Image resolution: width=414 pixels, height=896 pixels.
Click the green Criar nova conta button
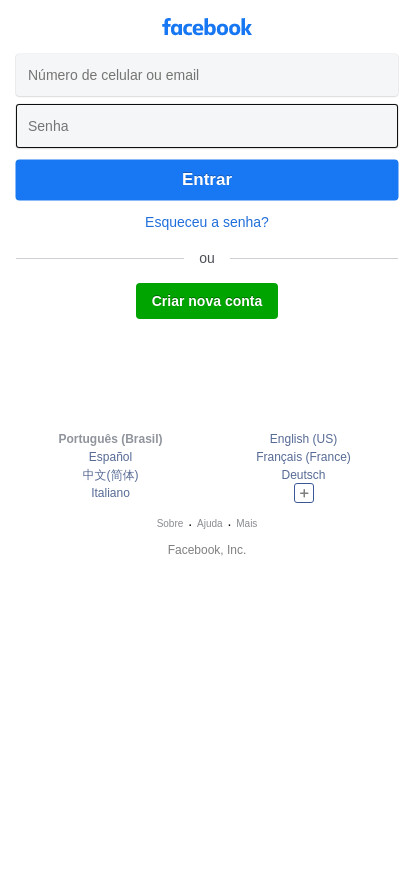pyautogui.click(x=207, y=301)
